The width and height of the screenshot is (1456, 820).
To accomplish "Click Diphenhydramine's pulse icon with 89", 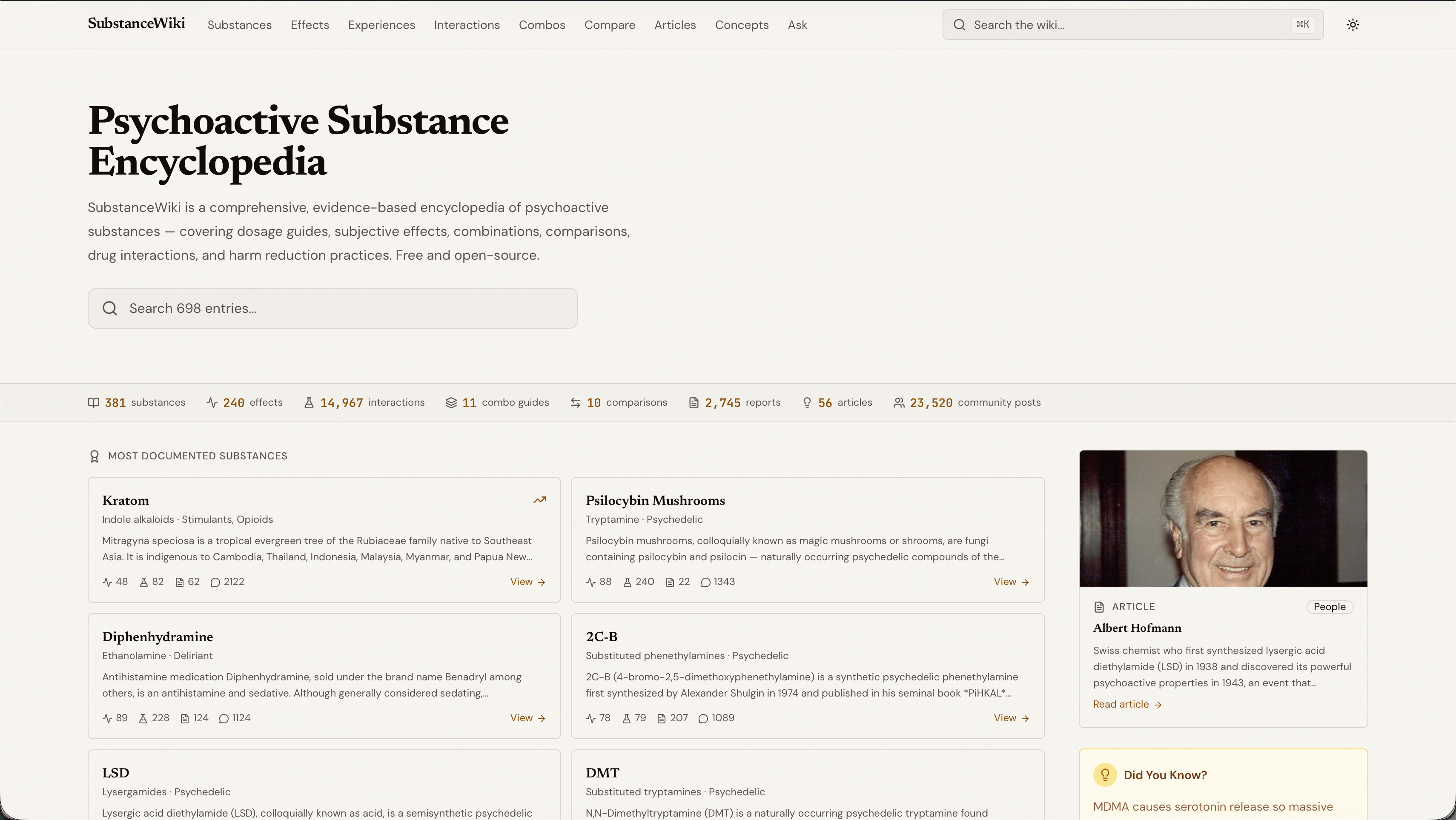I will (x=107, y=718).
